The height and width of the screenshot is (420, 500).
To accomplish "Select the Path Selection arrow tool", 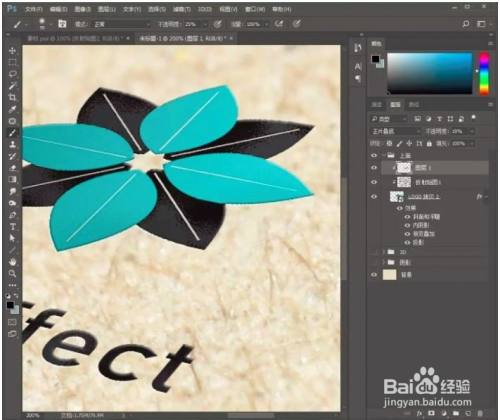I will click(x=12, y=238).
